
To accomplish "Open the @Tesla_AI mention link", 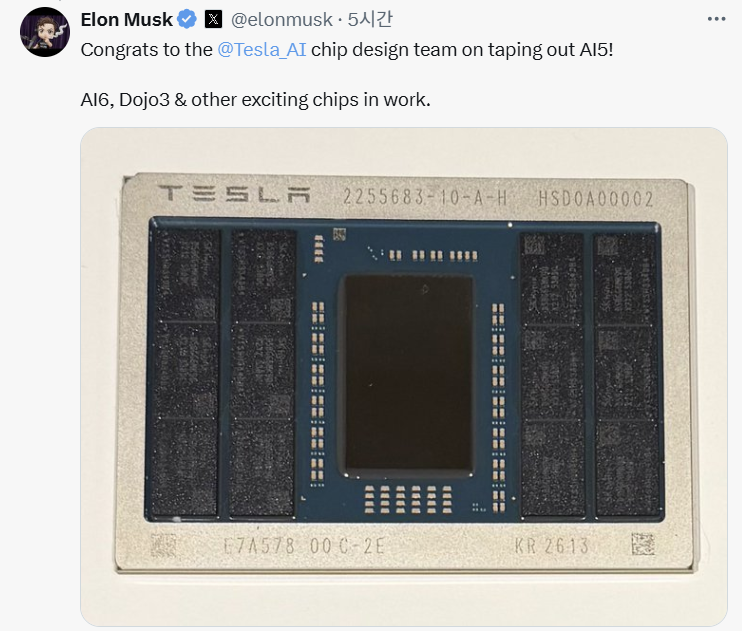I will point(261,49).
